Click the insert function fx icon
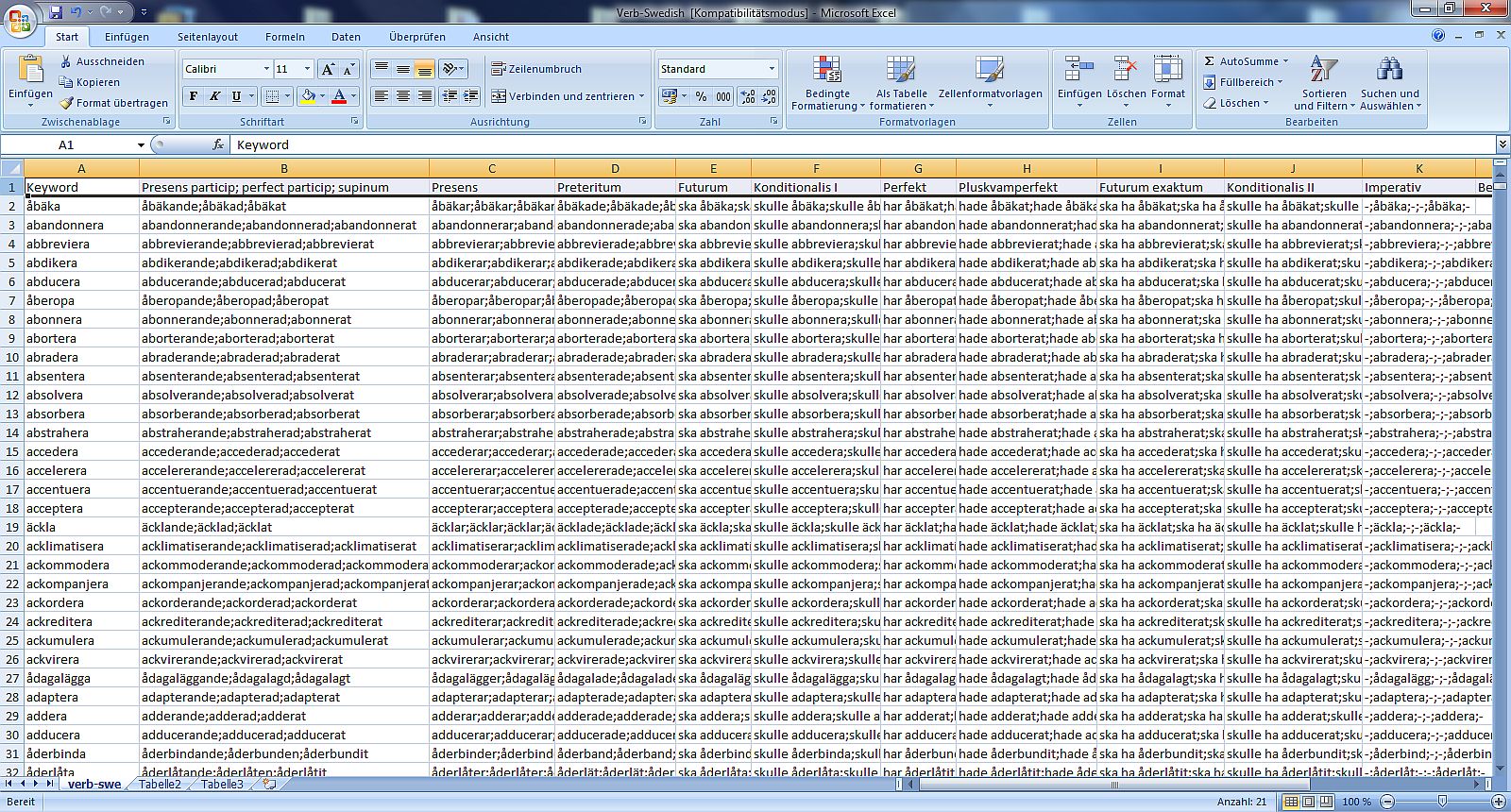The width and height of the screenshot is (1511, 812). tap(218, 144)
